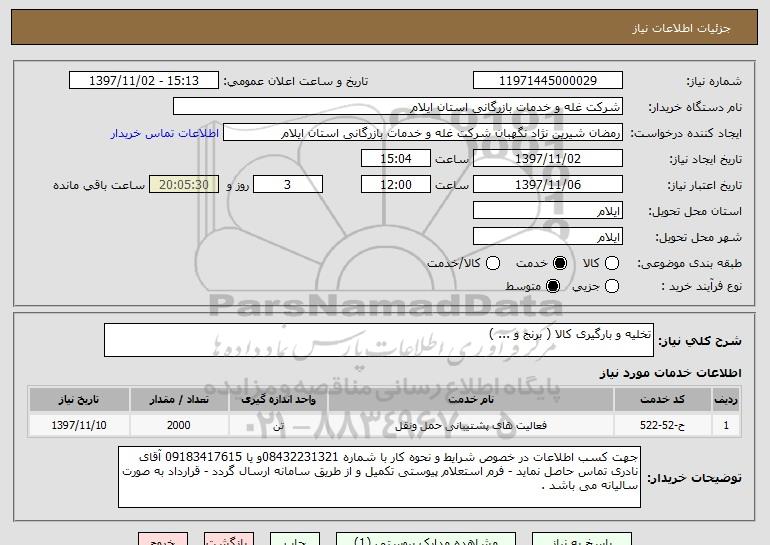Click the نوع فرآیند خرید label
The height and width of the screenshot is (545, 770).
[x=701, y=287]
